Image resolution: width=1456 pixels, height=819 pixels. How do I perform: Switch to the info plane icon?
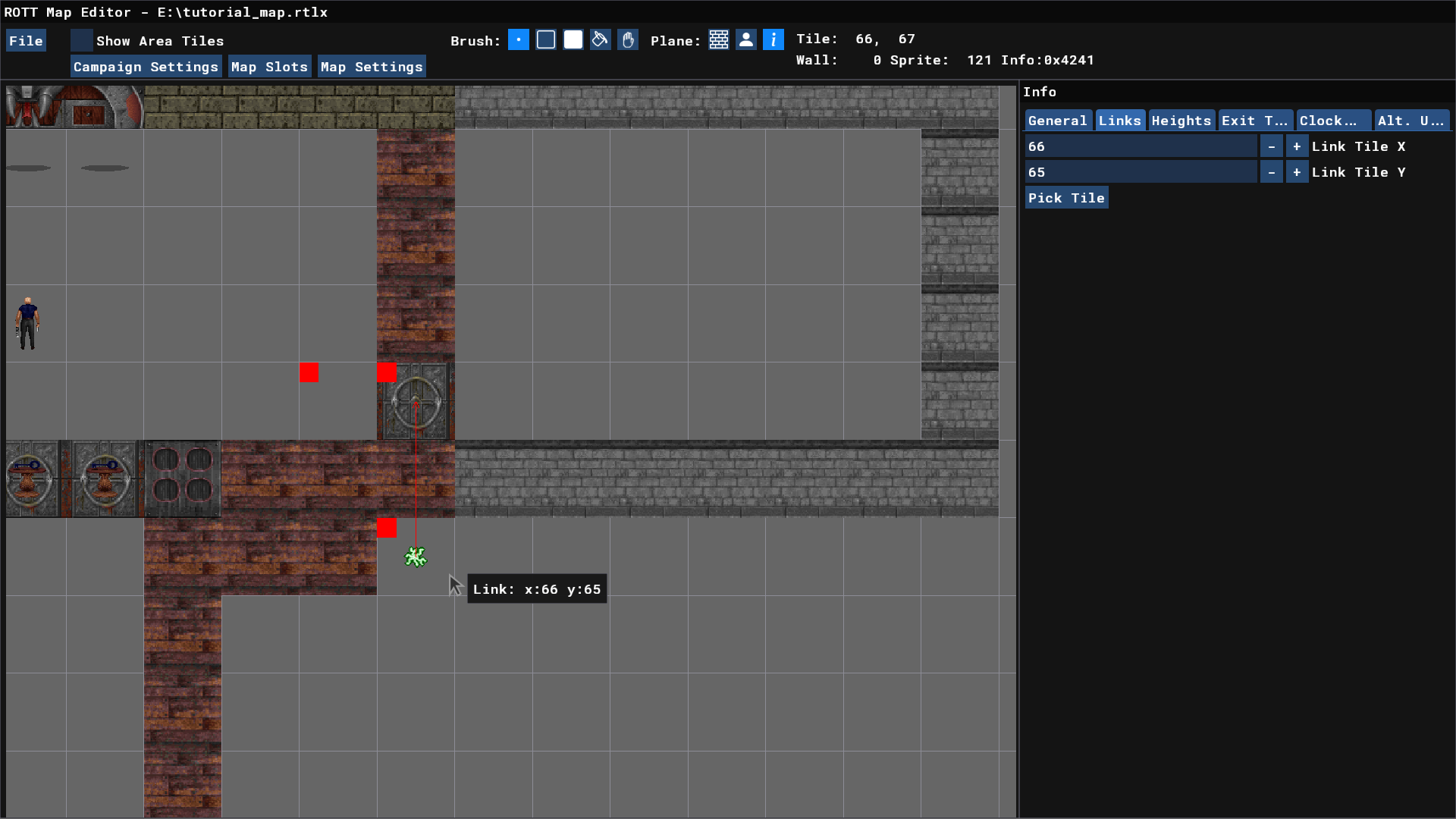(x=773, y=40)
